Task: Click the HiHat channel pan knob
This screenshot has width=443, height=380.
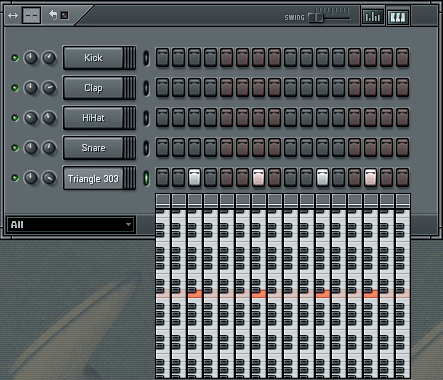Action: (31, 118)
